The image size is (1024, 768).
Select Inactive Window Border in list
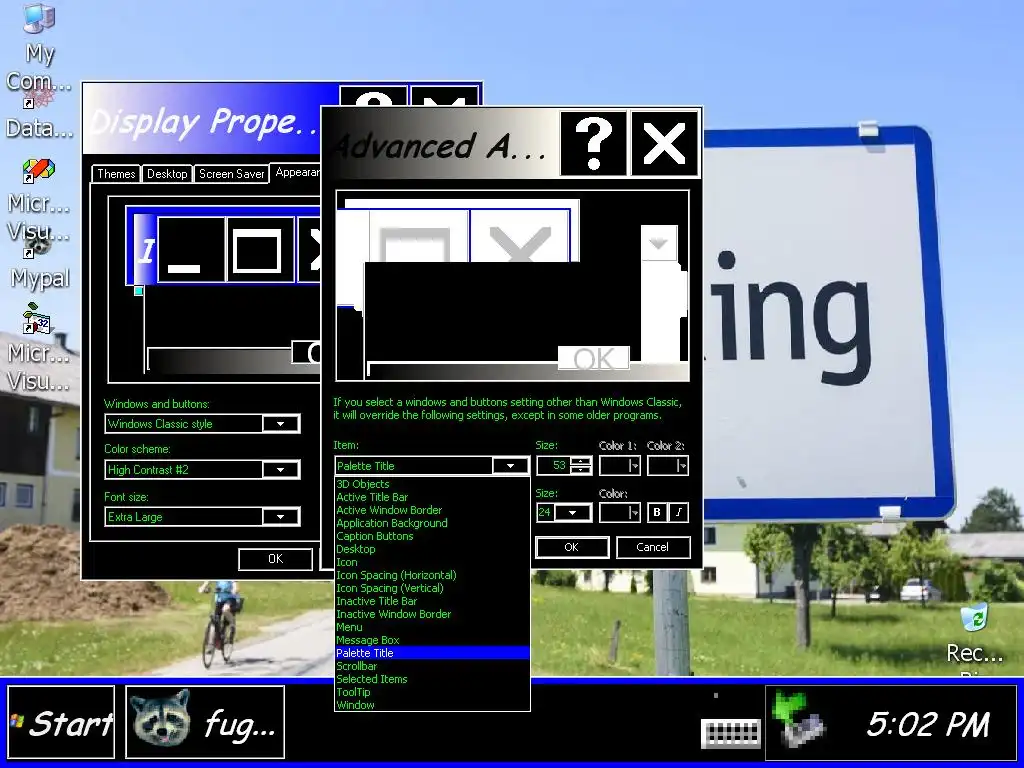click(x=432, y=615)
